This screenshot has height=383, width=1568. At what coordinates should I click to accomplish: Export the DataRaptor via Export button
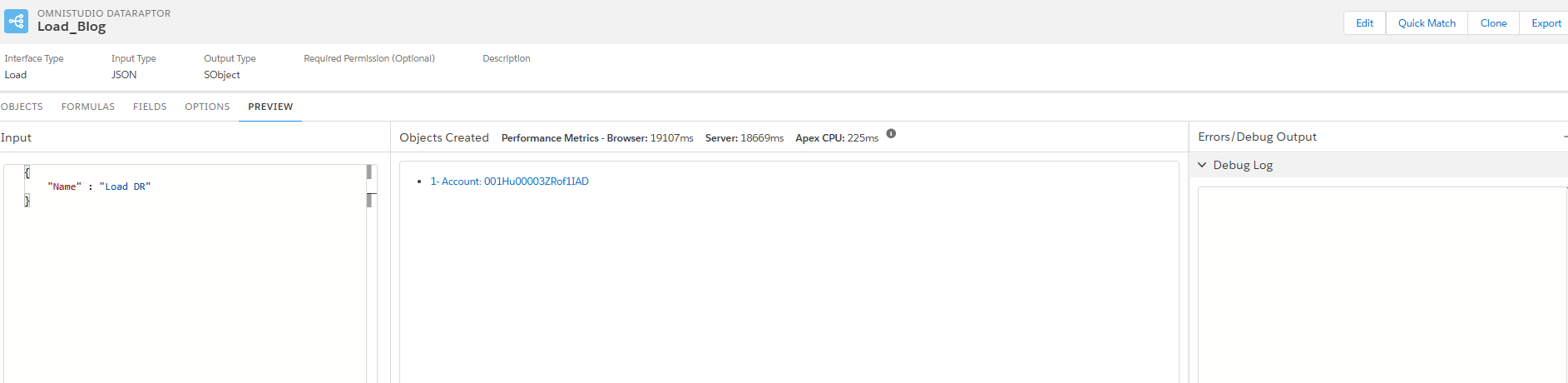pos(1546,23)
